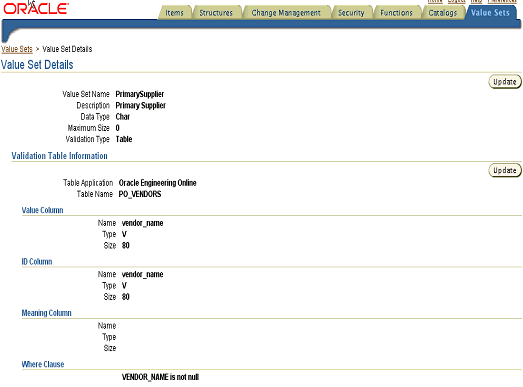The height and width of the screenshot is (387, 523).
Task: Click the Value Column section heading
Action: click(x=42, y=210)
